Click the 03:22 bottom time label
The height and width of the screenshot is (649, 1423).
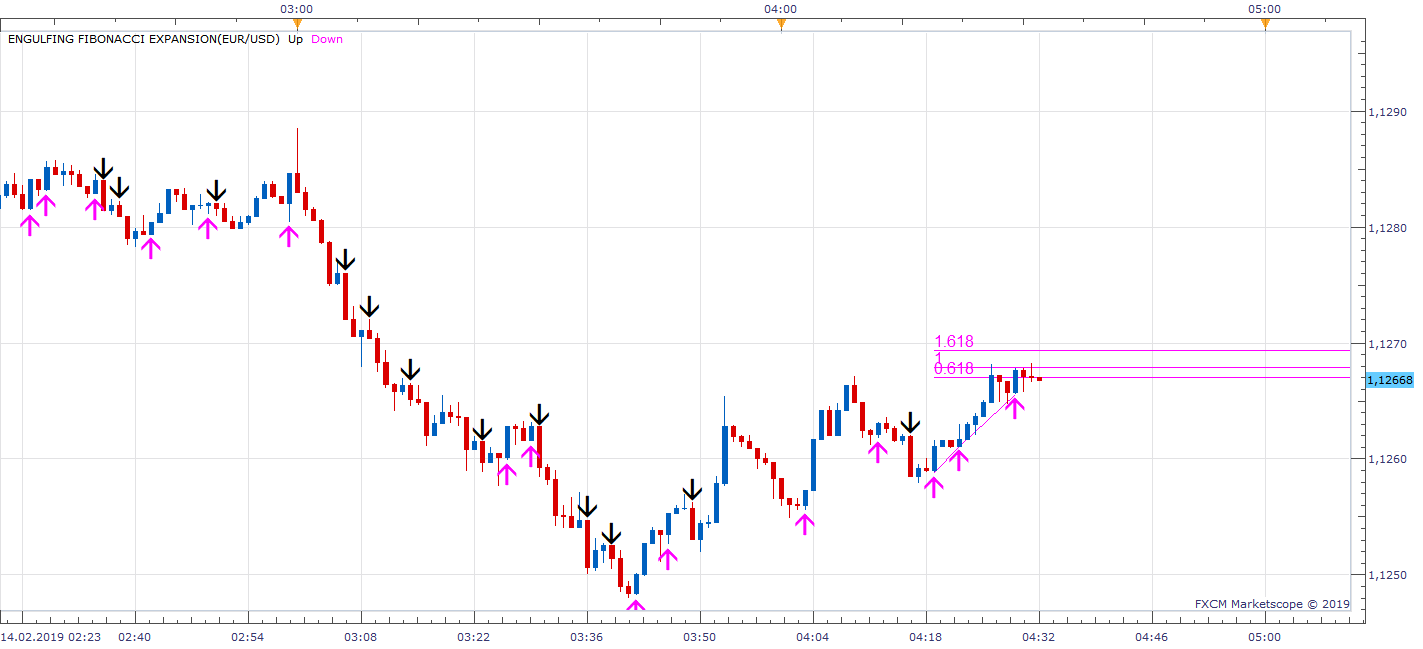(474, 636)
